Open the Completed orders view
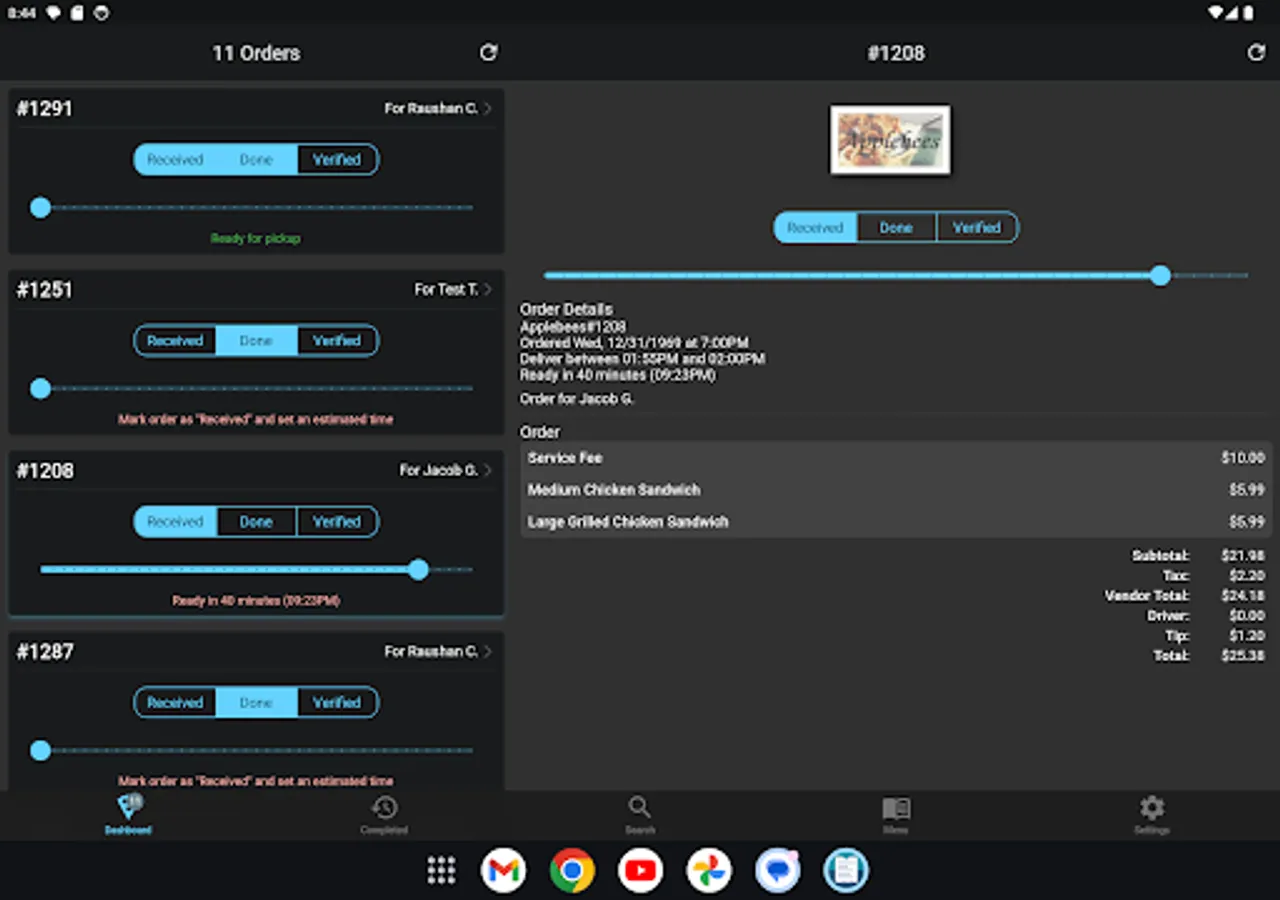This screenshot has width=1280, height=900. pos(384,814)
